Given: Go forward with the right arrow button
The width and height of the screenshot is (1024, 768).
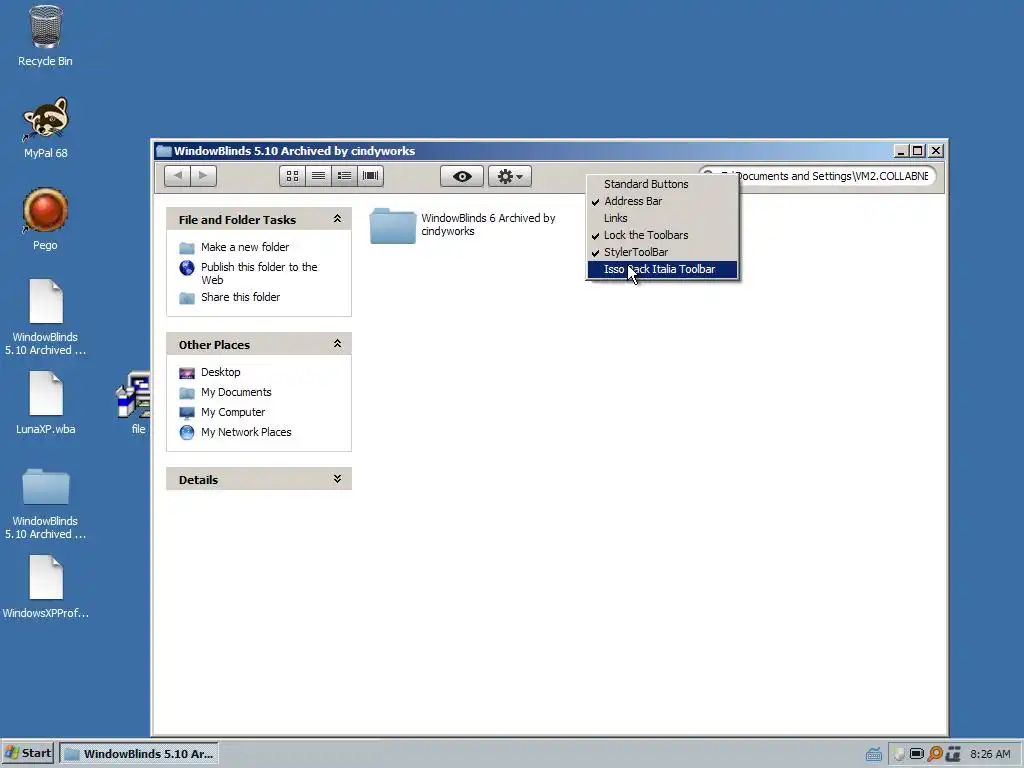Looking at the screenshot, I should click(x=203, y=176).
